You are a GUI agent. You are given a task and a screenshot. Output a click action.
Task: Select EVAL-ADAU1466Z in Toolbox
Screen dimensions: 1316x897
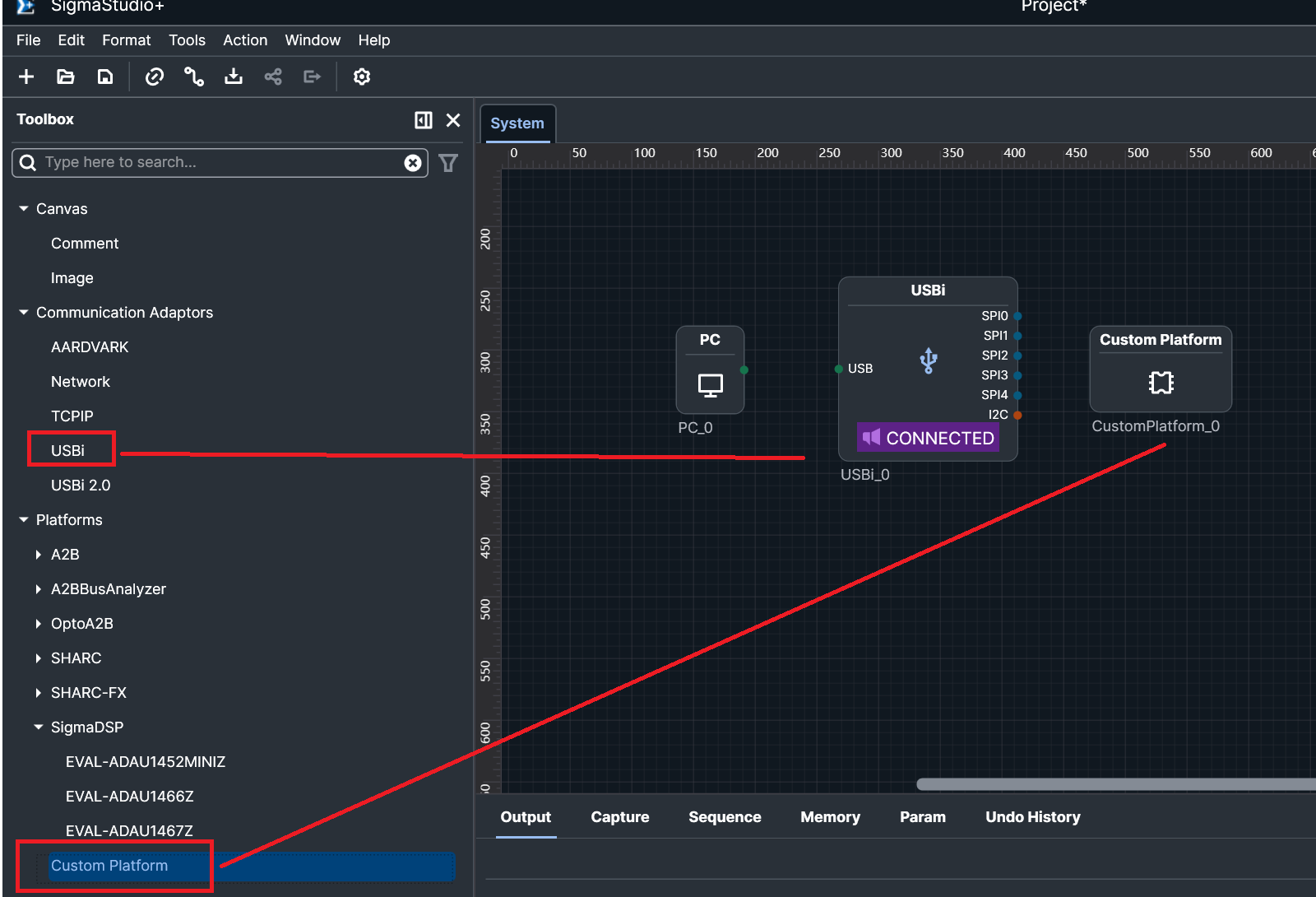[130, 797]
